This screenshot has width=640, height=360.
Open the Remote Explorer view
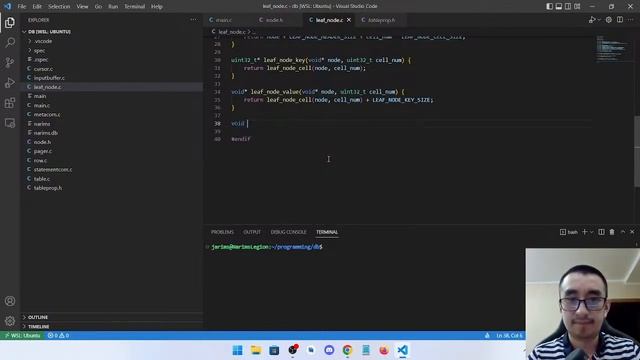pyautogui.click(x=10, y=123)
